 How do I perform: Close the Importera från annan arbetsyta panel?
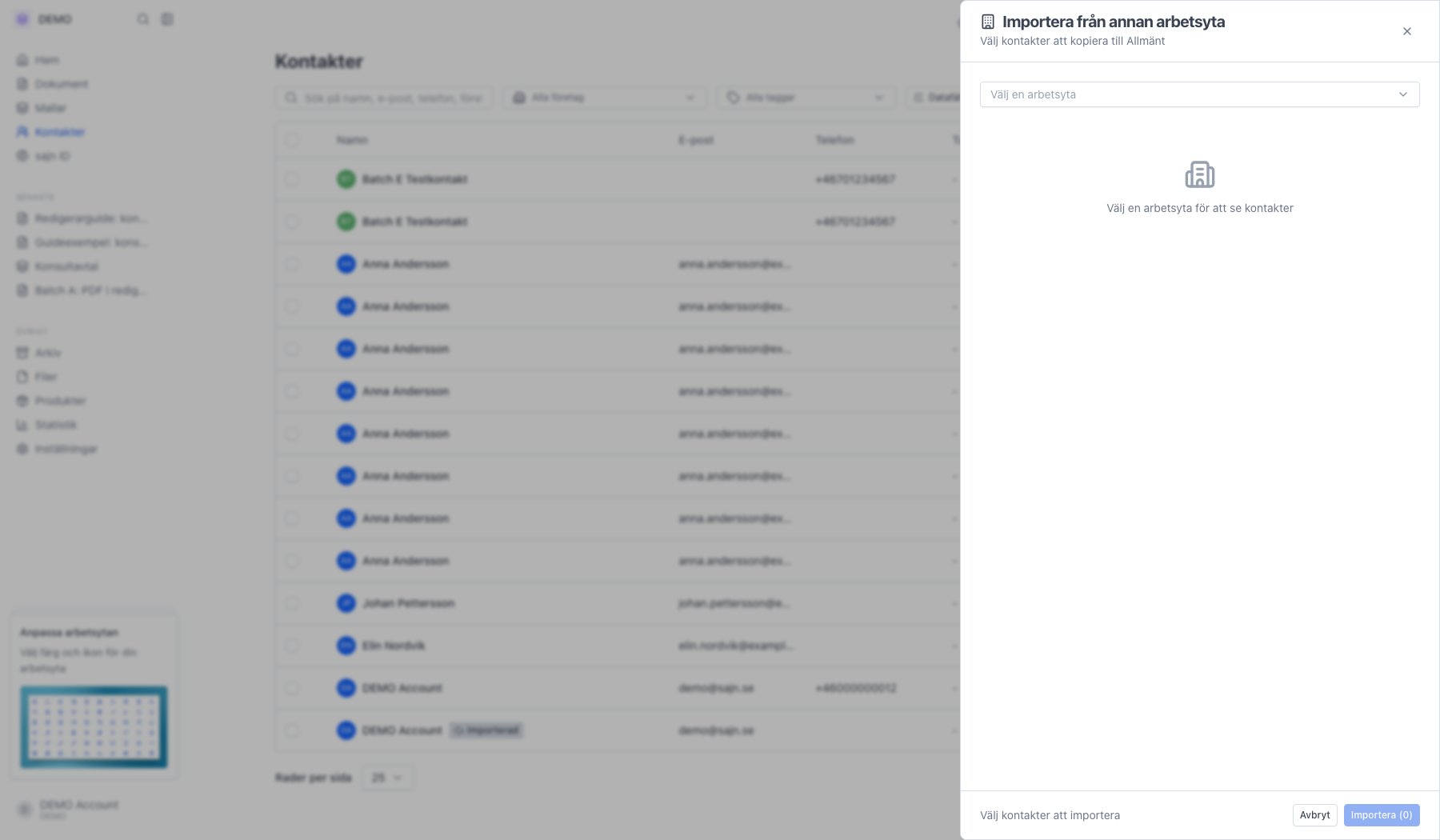[1406, 31]
